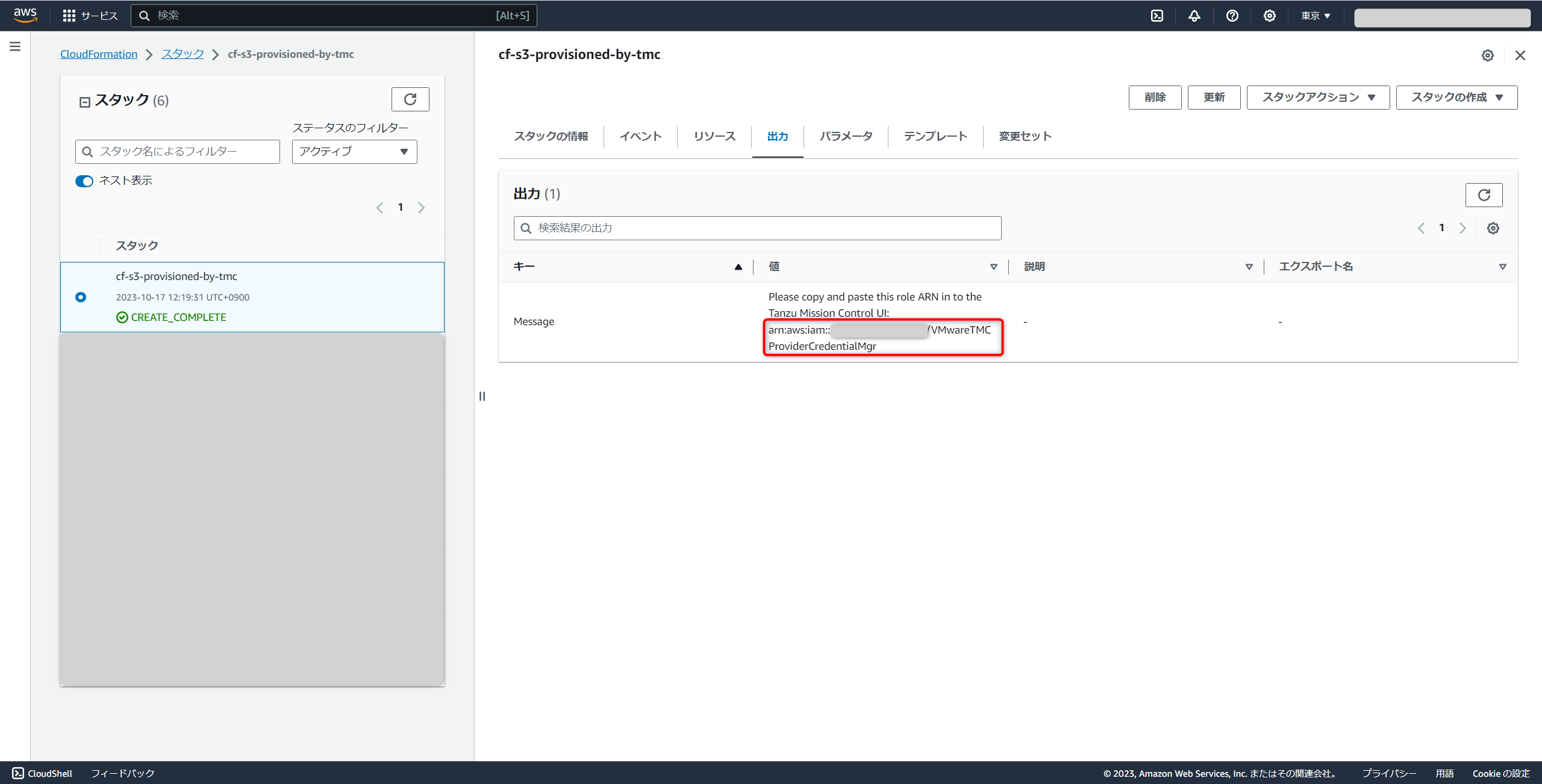1542x784 pixels.
Task: Open the status filter dropdown
Action: (354, 152)
